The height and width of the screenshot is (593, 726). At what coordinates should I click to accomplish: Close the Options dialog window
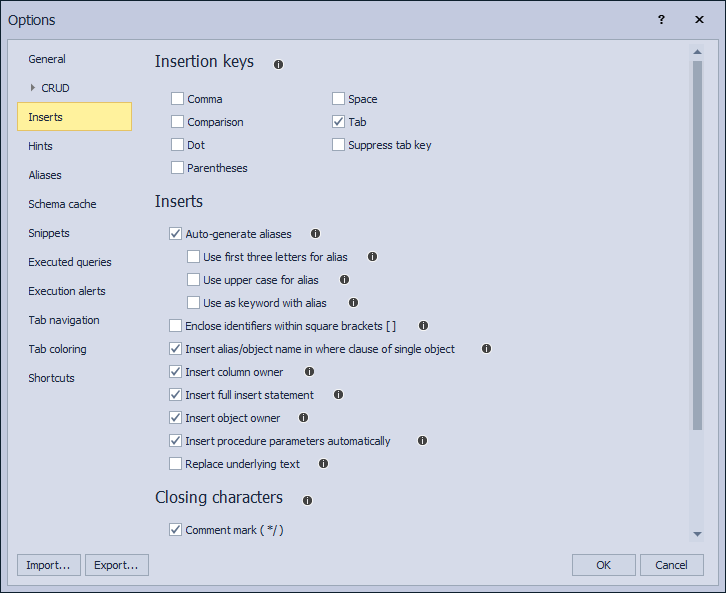pos(699,19)
